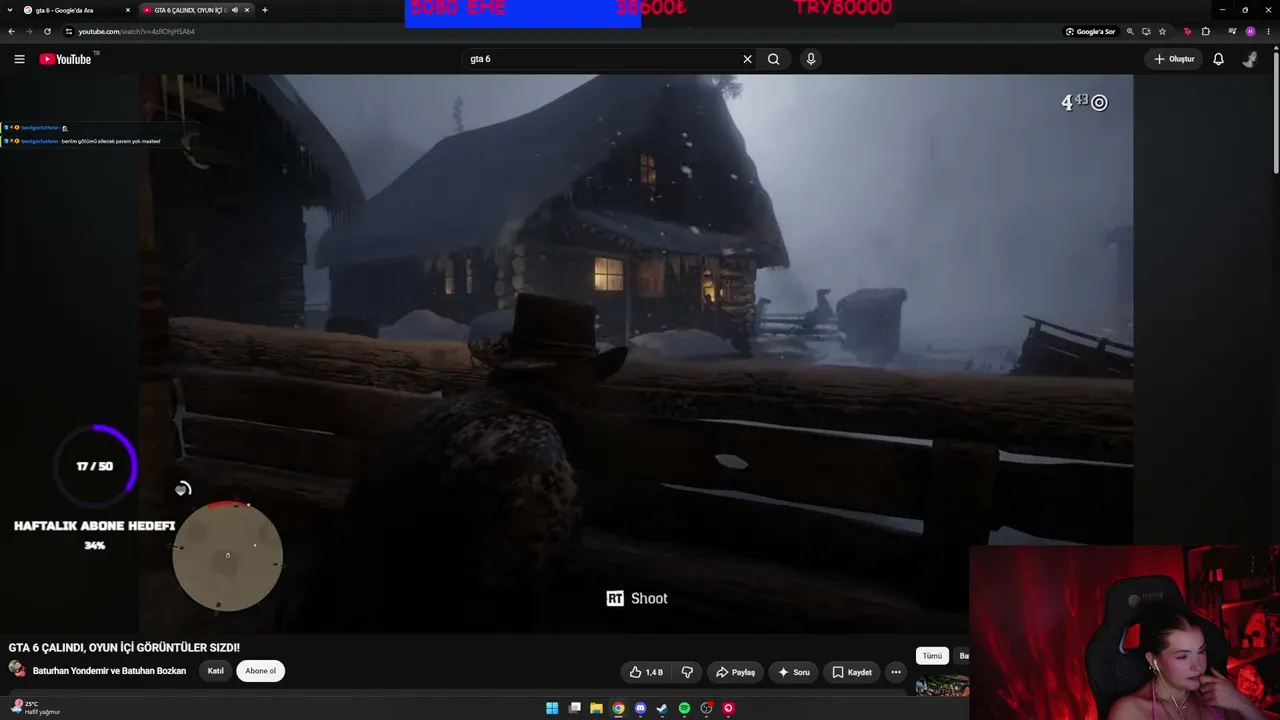
Task: Close the gta 6 Google search tab
Action: click(x=128, y=10)
